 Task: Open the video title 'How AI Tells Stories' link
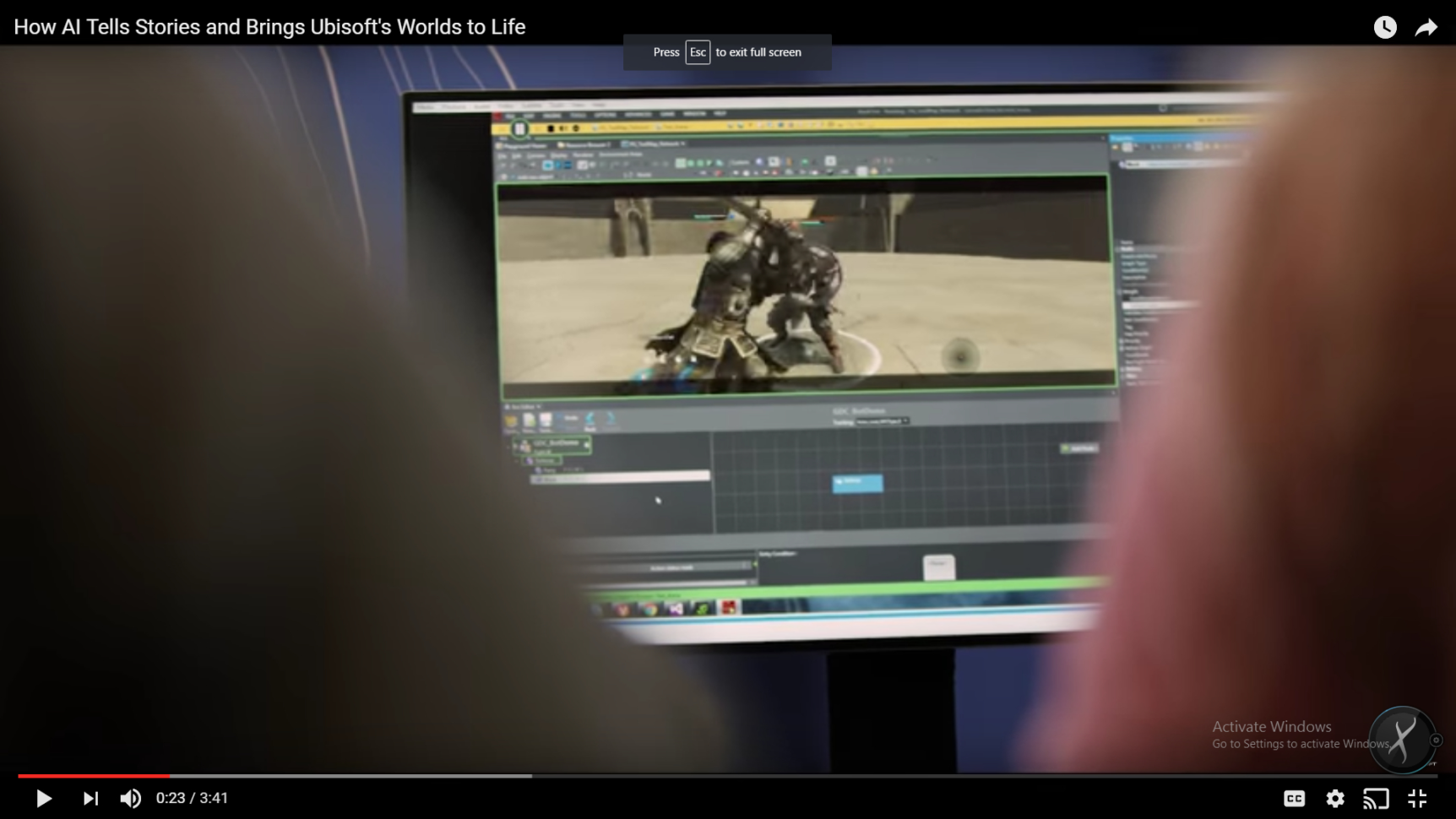pyautogui.click(x=269, y=27)
